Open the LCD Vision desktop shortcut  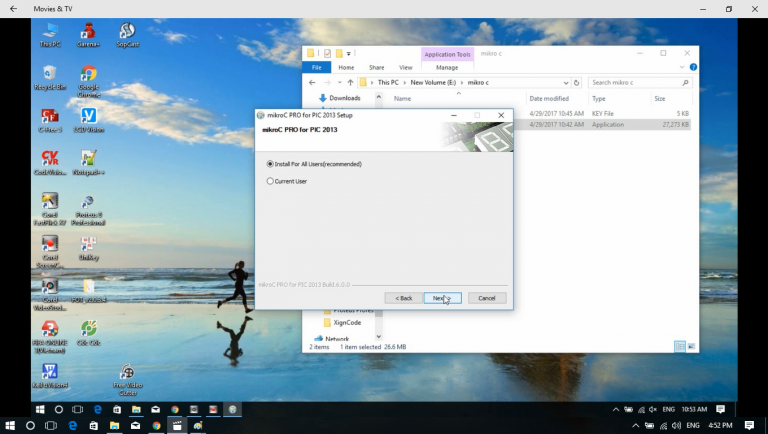click(89, 120)
